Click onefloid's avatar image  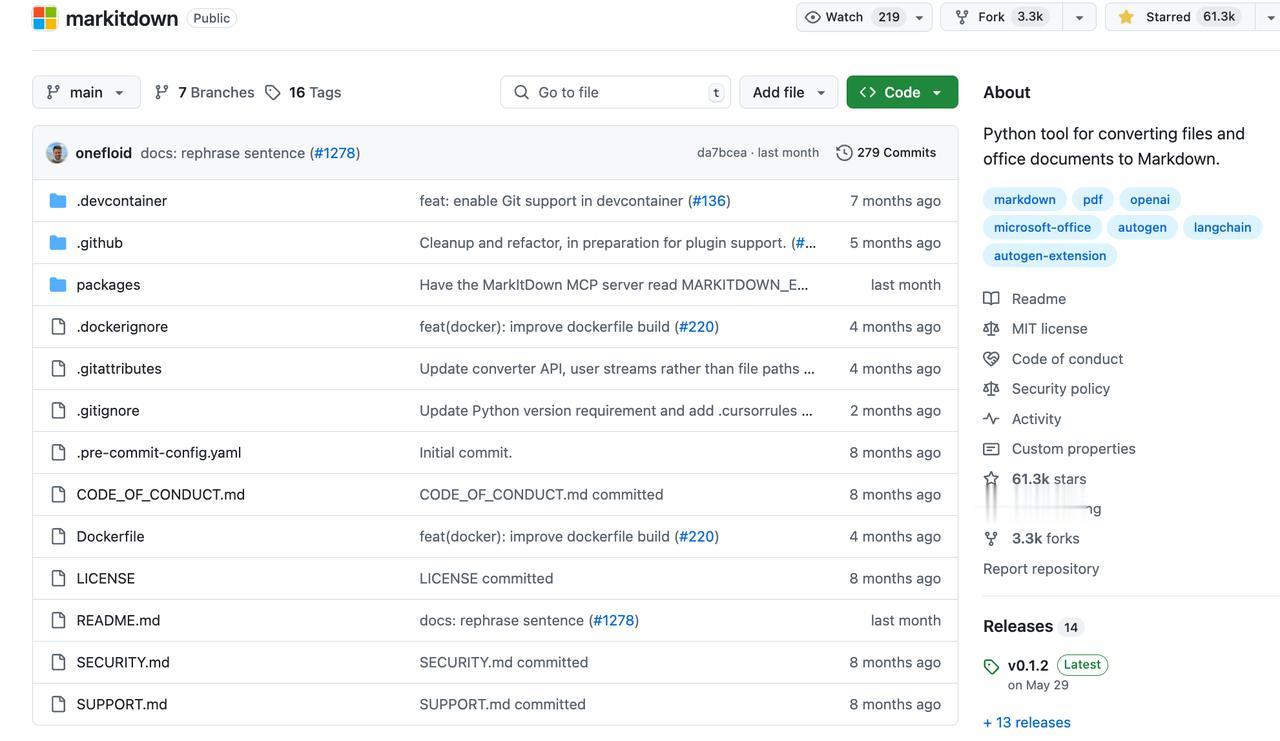coord(57,153)
